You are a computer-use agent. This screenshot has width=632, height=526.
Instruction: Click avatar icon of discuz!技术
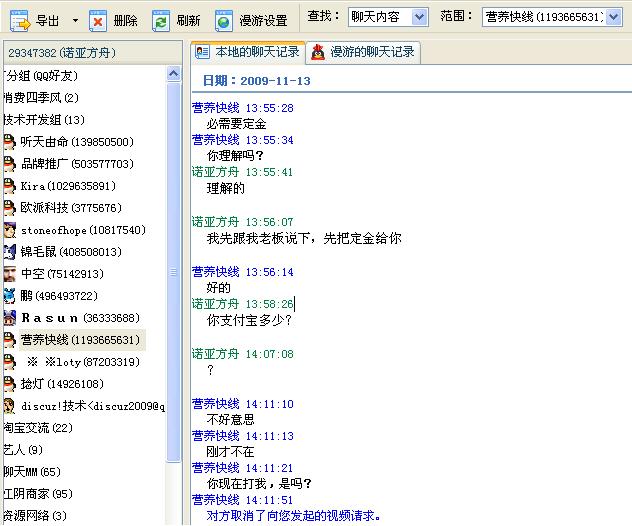coord(9,406)
